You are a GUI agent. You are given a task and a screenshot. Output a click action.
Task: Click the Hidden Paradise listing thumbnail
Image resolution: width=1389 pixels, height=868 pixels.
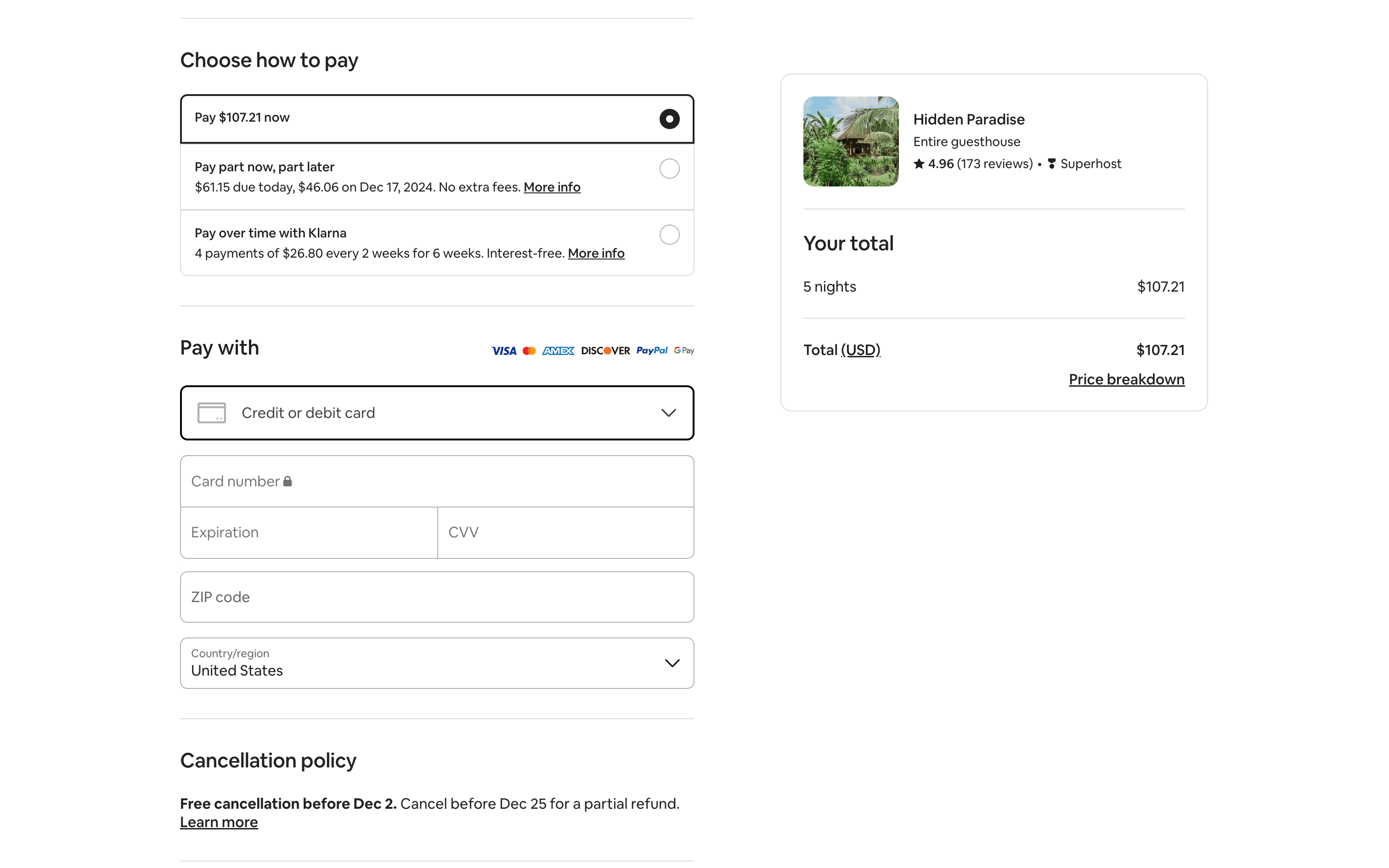coord(851,141)
